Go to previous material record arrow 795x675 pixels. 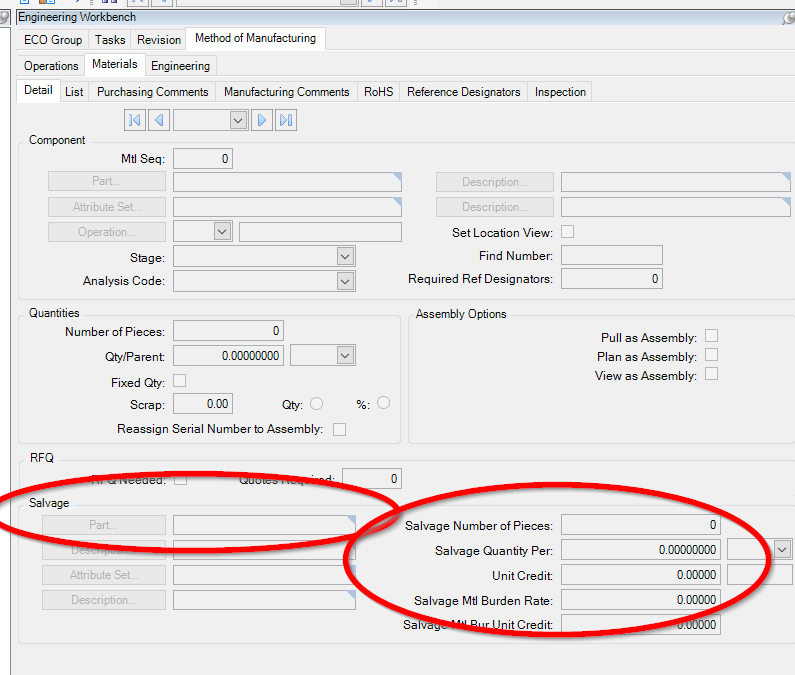pyautogui.click(x=159, y=120)
